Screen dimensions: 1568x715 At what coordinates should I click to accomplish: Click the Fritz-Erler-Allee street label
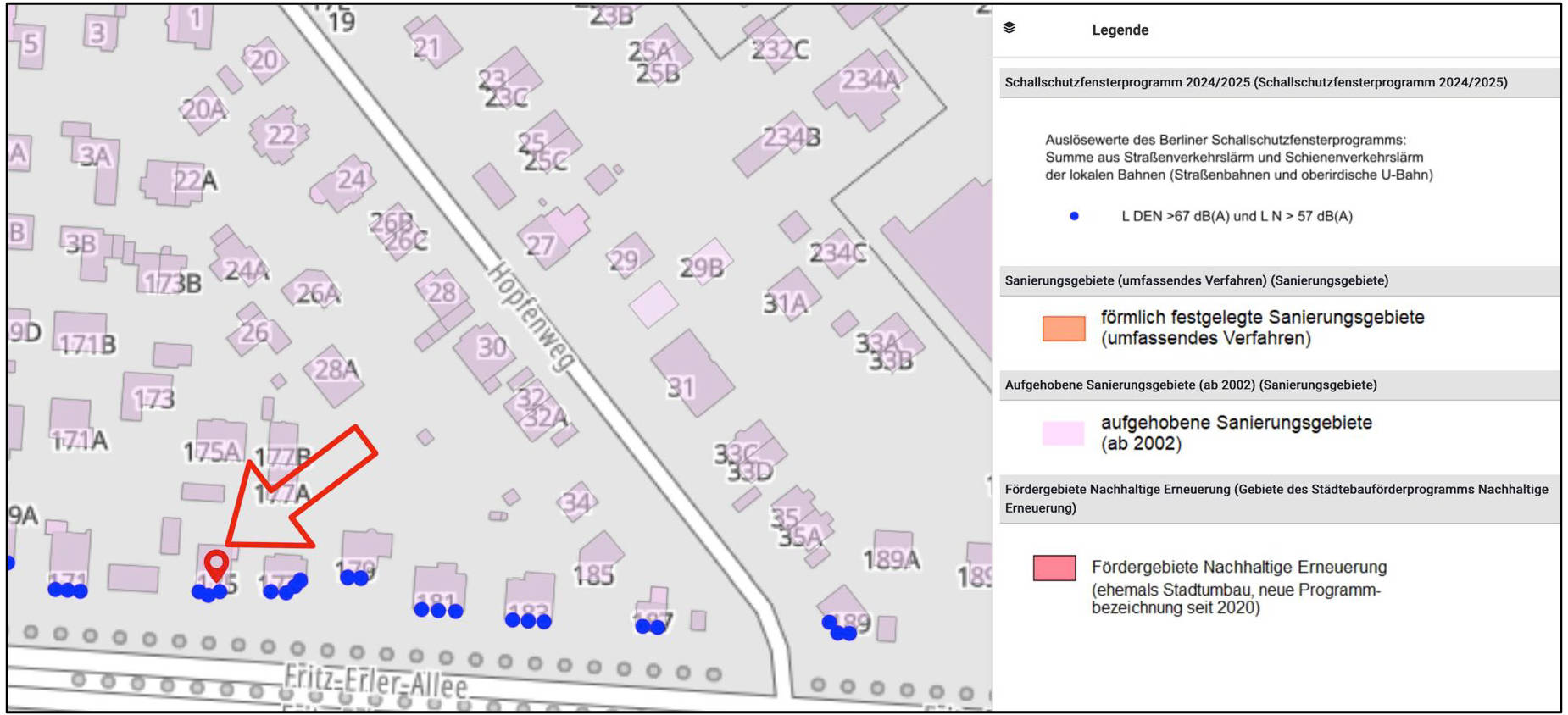point(375,680)
